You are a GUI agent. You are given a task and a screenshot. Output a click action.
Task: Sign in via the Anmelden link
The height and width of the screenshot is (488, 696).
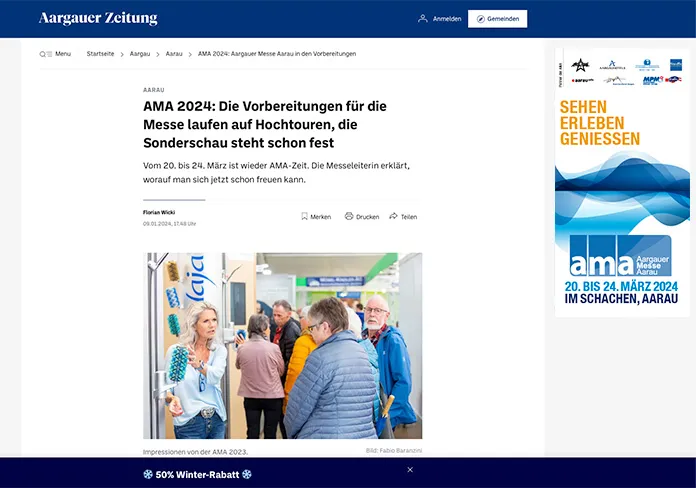447,19
